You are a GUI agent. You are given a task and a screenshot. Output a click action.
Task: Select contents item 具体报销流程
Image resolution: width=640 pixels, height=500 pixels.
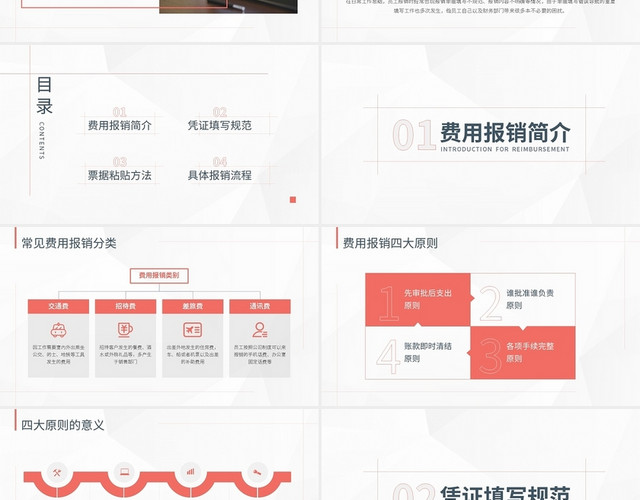(220, 176)
